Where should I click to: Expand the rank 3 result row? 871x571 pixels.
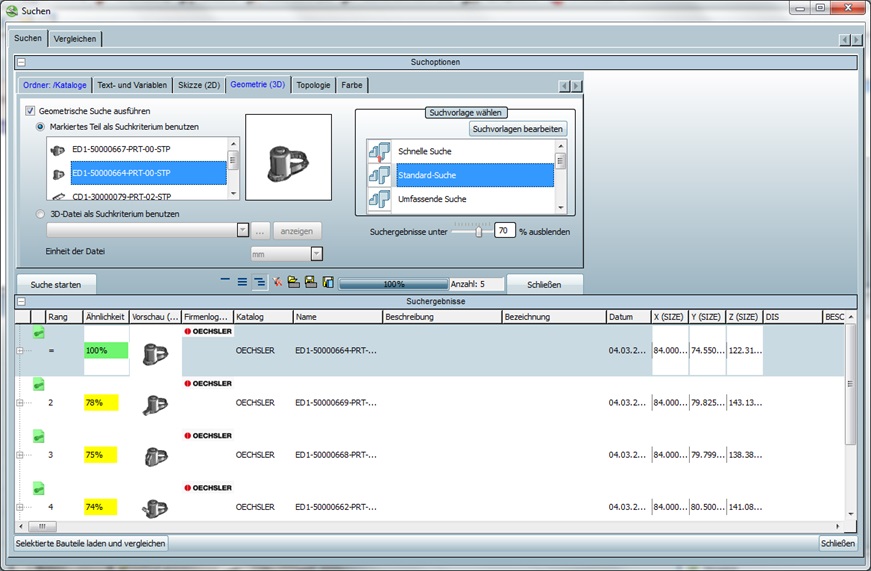coord(19,455)
